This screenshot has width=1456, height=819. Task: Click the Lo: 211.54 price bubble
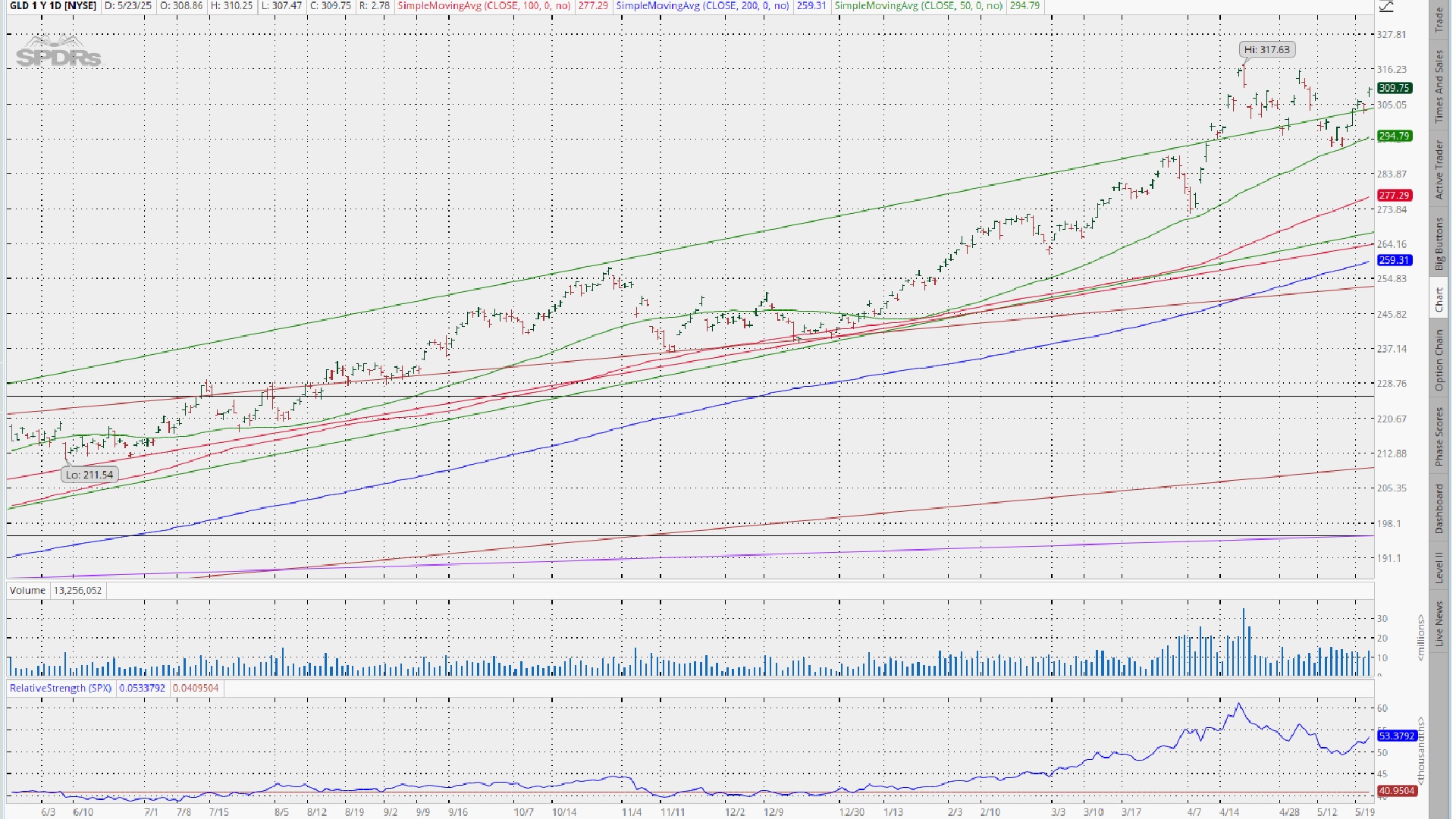[89, 475]
